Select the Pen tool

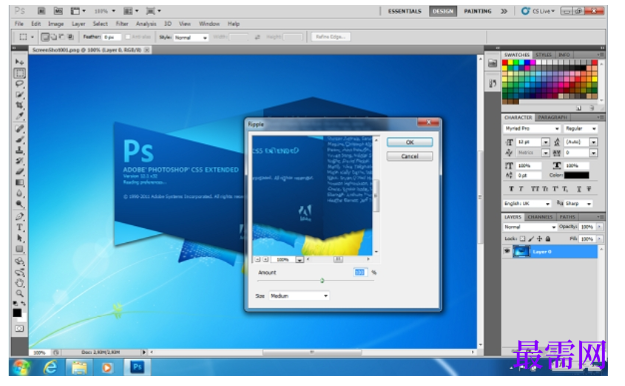19,217
